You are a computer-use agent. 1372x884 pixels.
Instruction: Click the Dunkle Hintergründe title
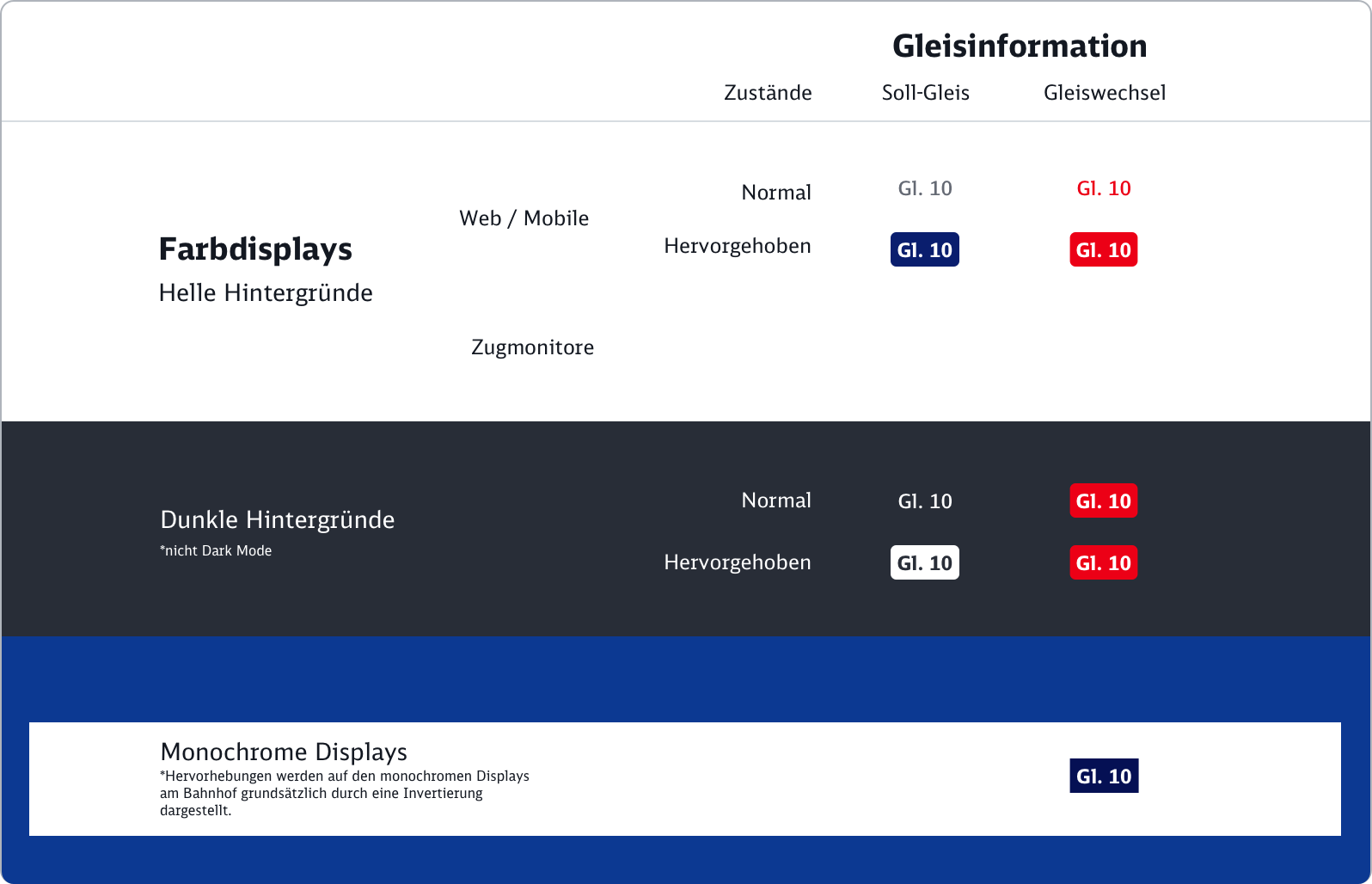[277, 520]
